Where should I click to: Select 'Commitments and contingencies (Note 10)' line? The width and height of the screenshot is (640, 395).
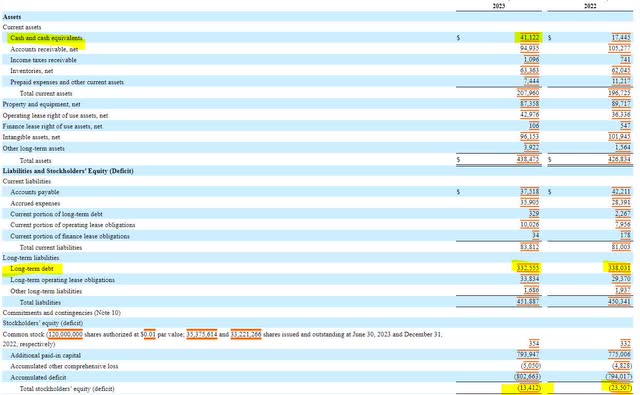click(x=62, y=313)
